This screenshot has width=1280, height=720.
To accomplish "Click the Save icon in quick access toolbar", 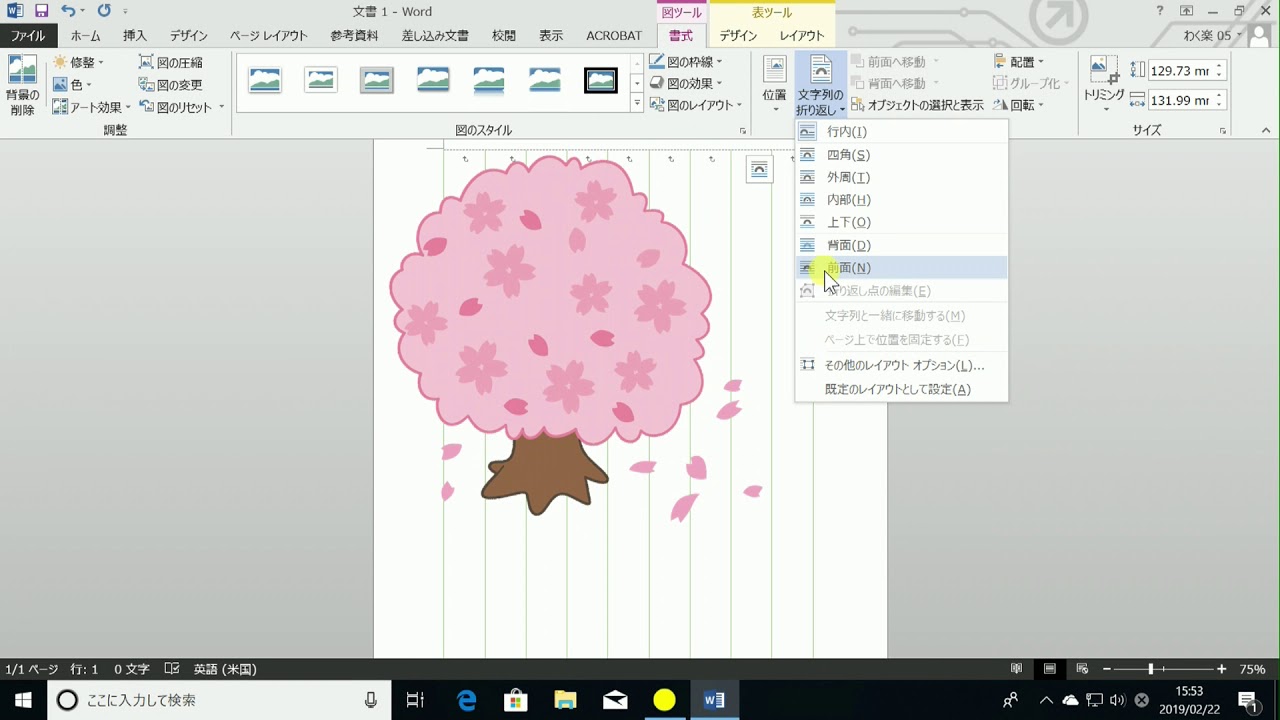I will (41, 11).
